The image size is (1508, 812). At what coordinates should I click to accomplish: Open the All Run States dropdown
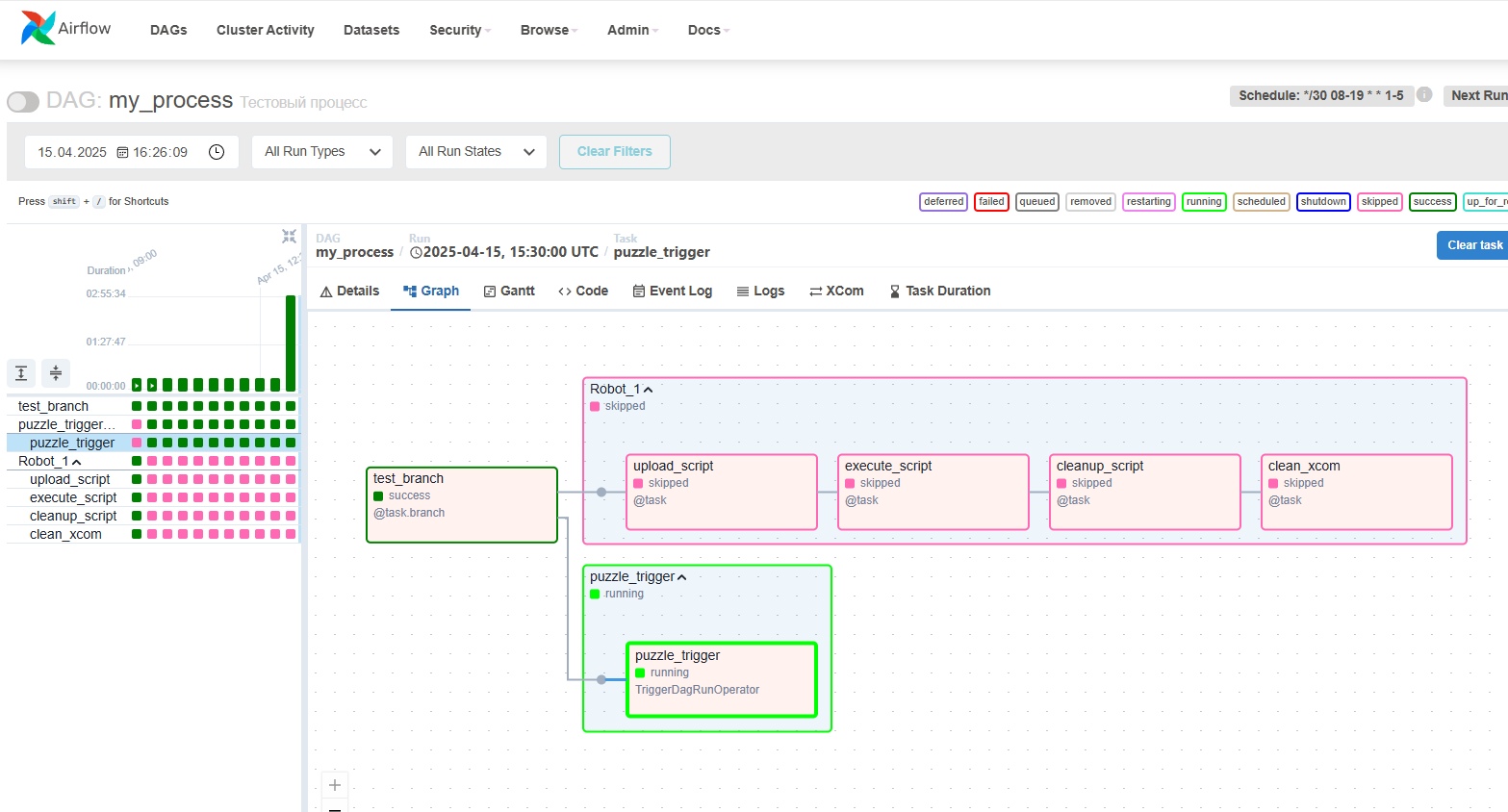476,152
